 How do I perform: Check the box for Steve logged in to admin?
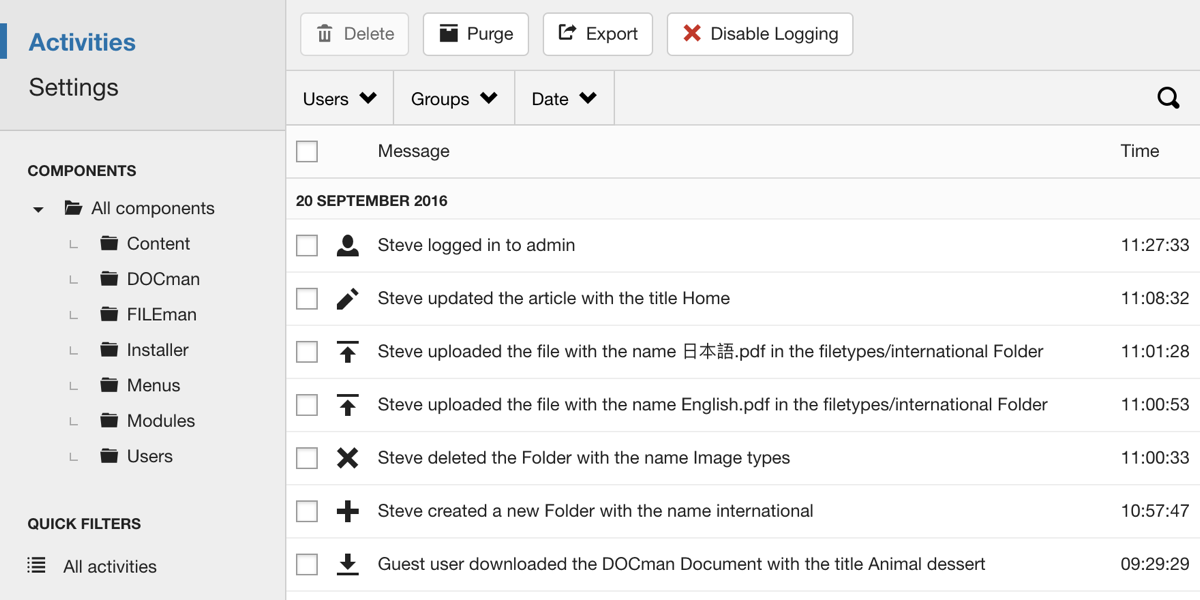(x=307, y=246)
